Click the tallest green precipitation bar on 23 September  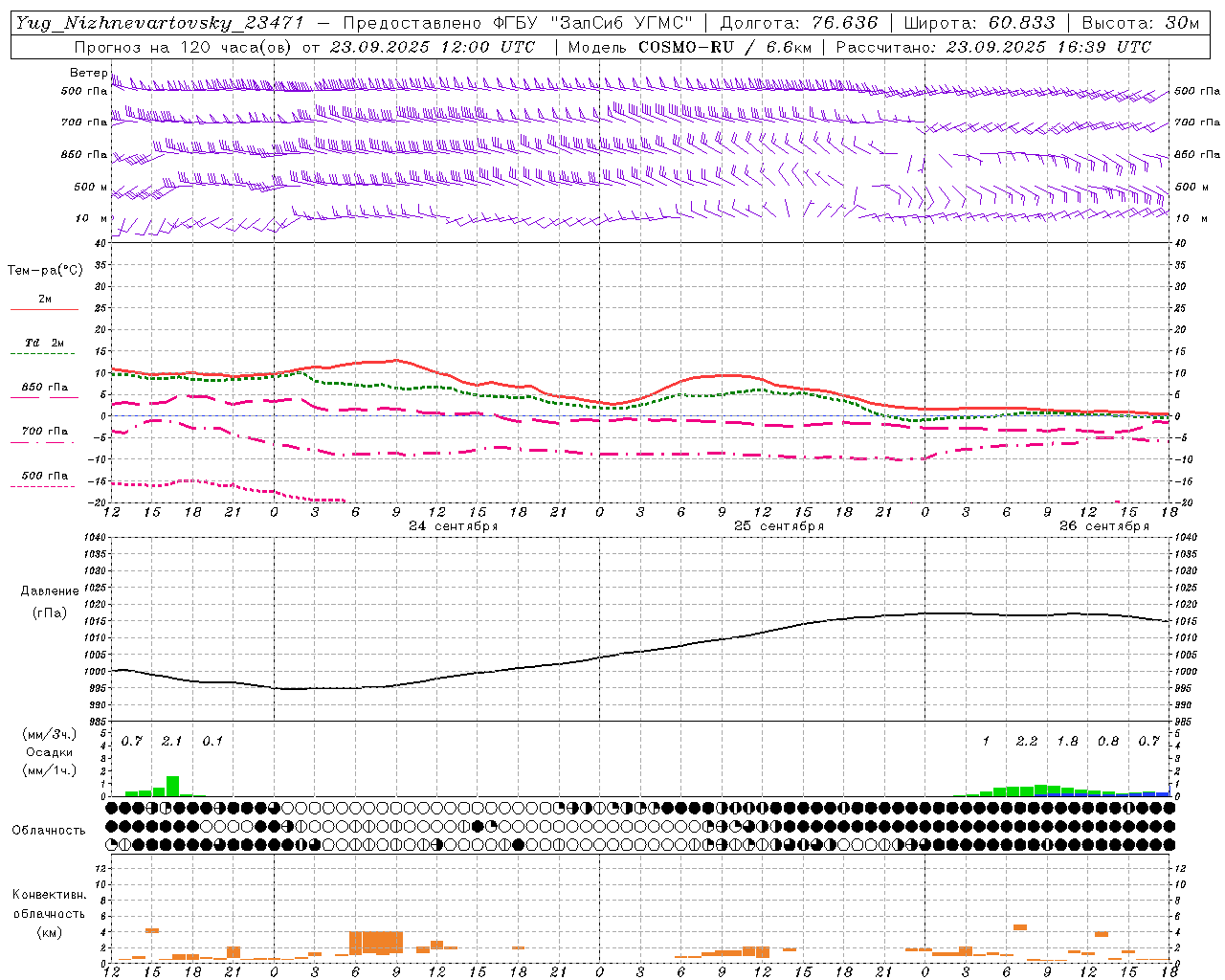coord(173,786)
